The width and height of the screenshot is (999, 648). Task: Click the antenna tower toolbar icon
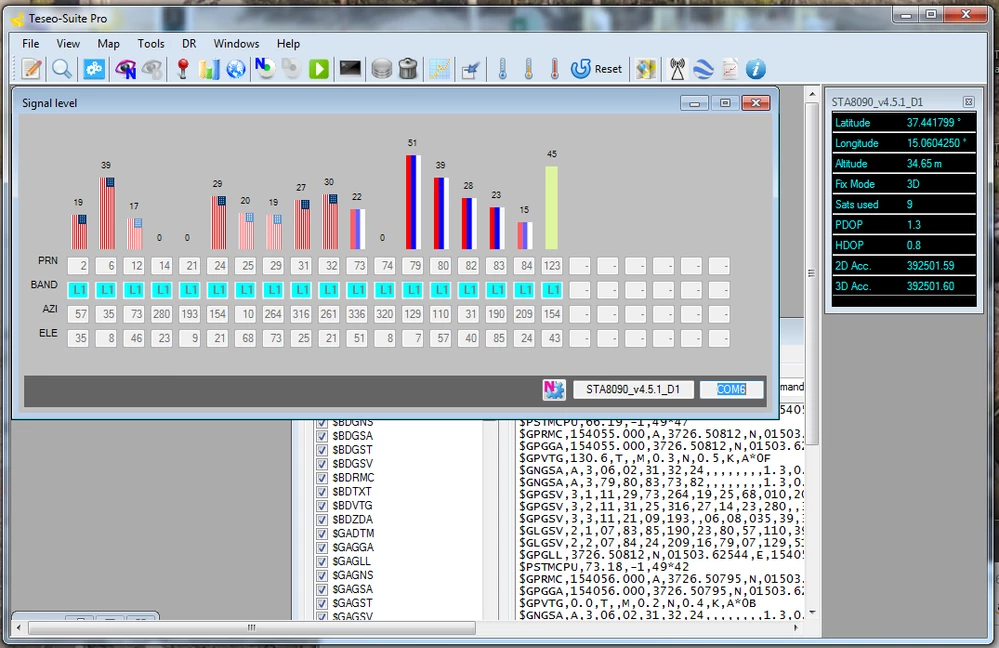[x=677, y=69]
